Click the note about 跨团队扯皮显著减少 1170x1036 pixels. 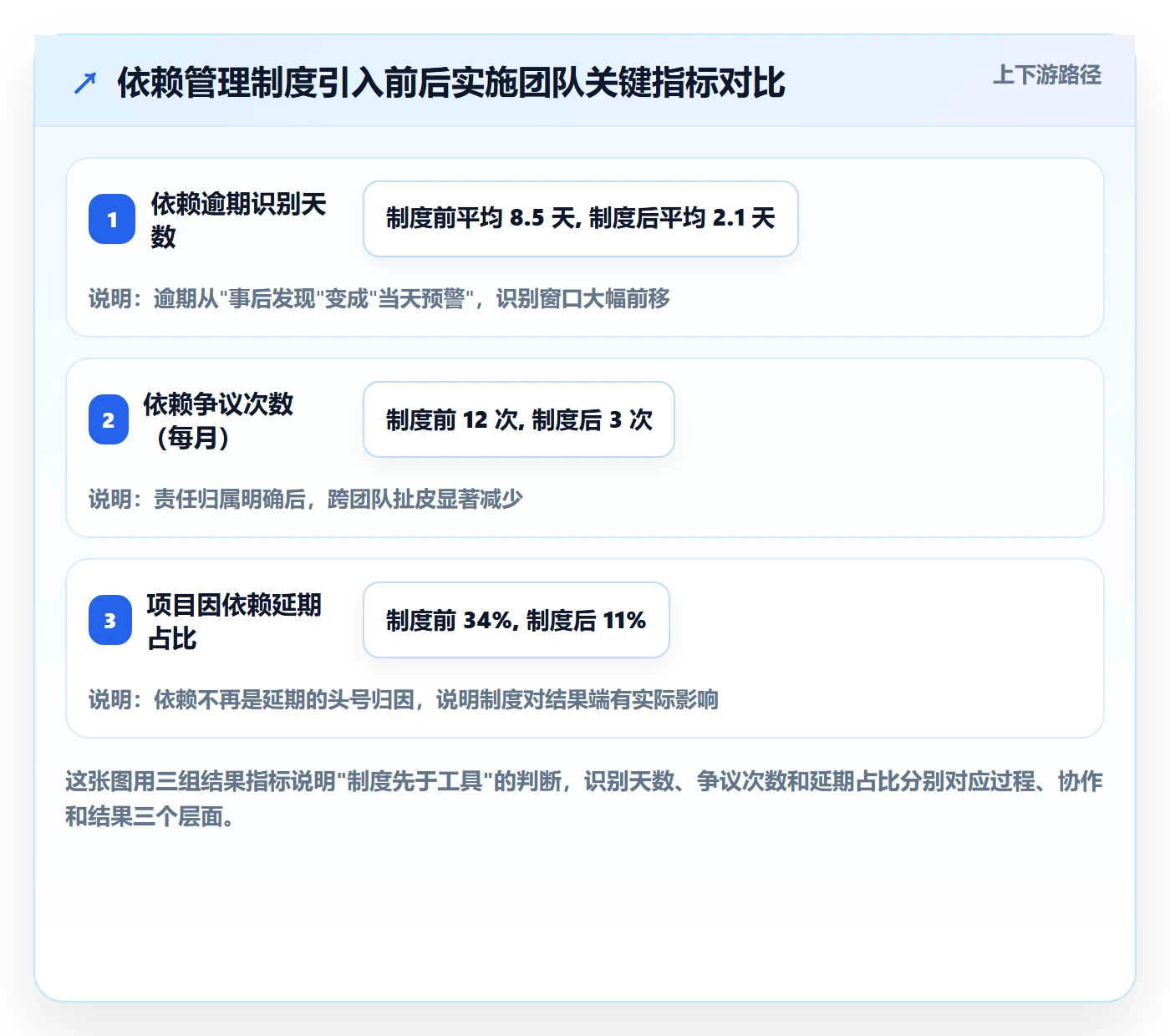click(x=306, y=499)
